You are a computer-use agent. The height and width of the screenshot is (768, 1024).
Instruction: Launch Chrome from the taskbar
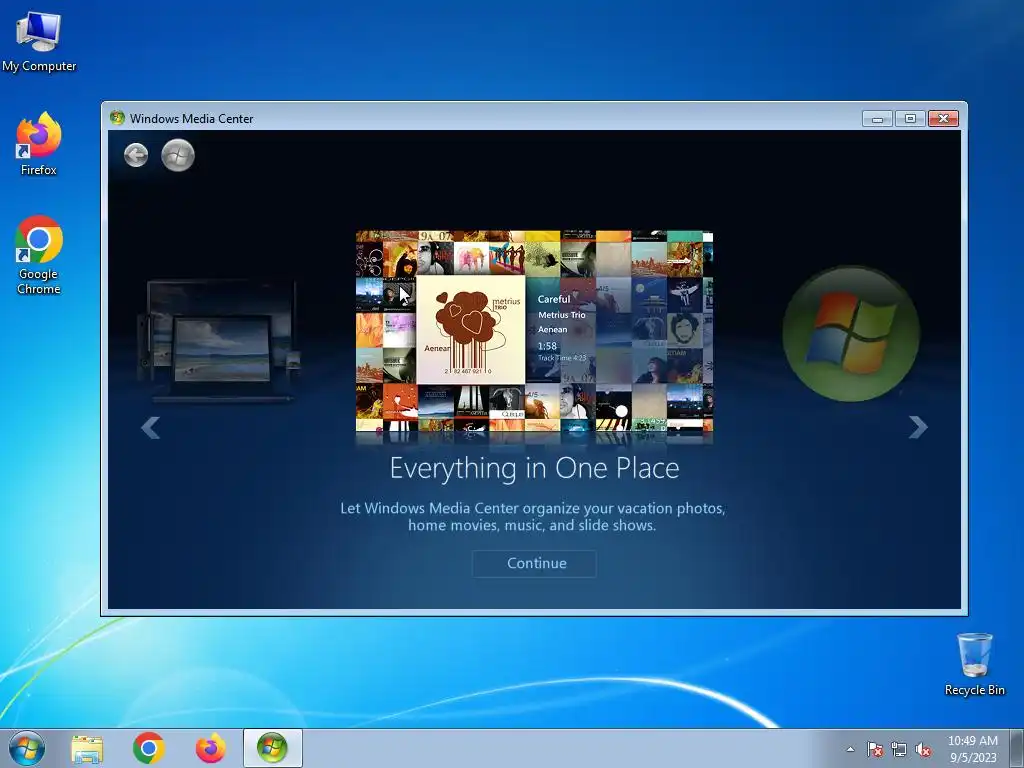(x=148, y=748)
